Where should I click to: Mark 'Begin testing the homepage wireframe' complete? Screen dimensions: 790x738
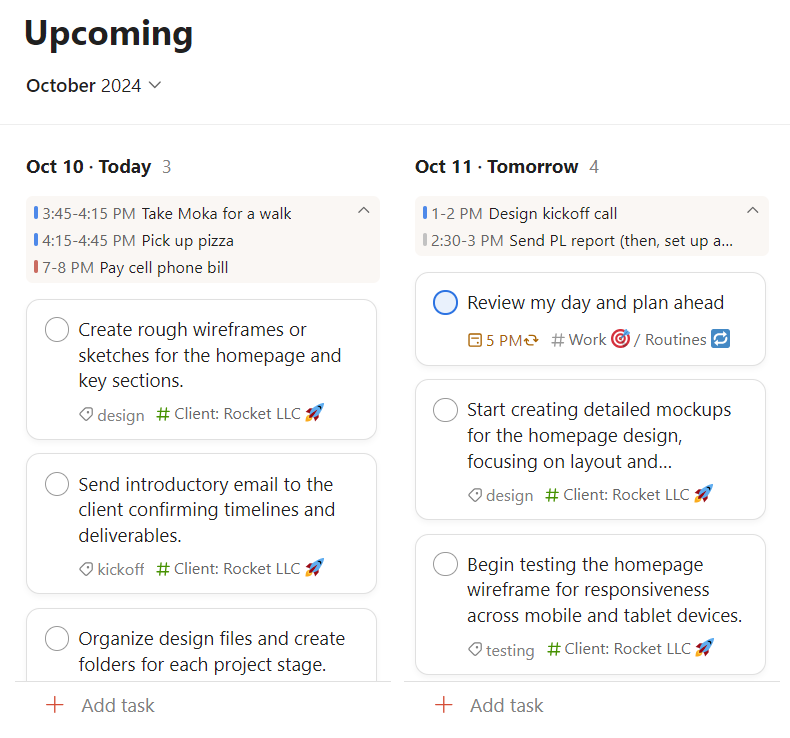tap(445, 565)
